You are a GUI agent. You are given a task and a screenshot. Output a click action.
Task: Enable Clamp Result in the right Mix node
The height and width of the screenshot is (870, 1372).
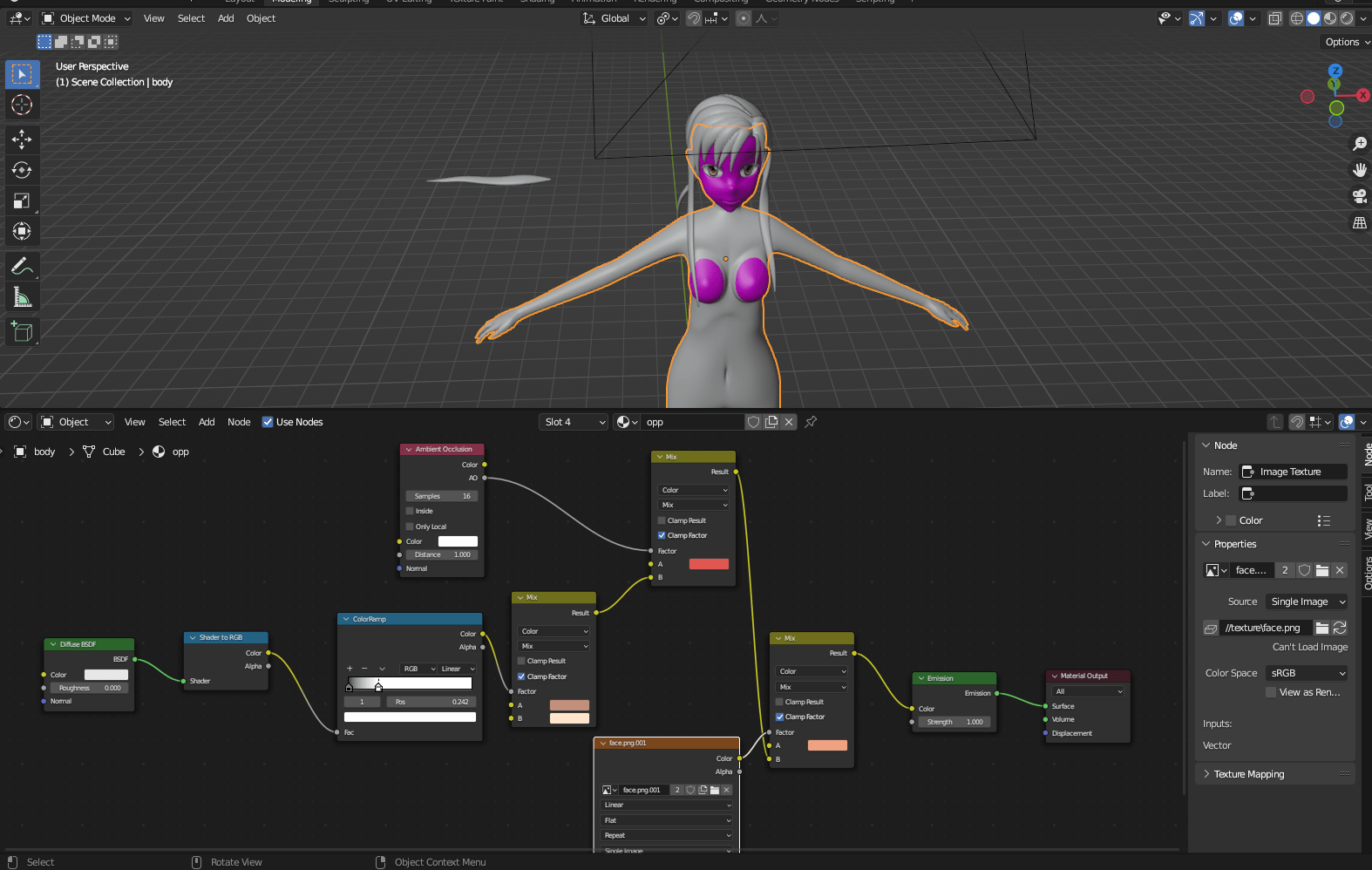point(779,702)
